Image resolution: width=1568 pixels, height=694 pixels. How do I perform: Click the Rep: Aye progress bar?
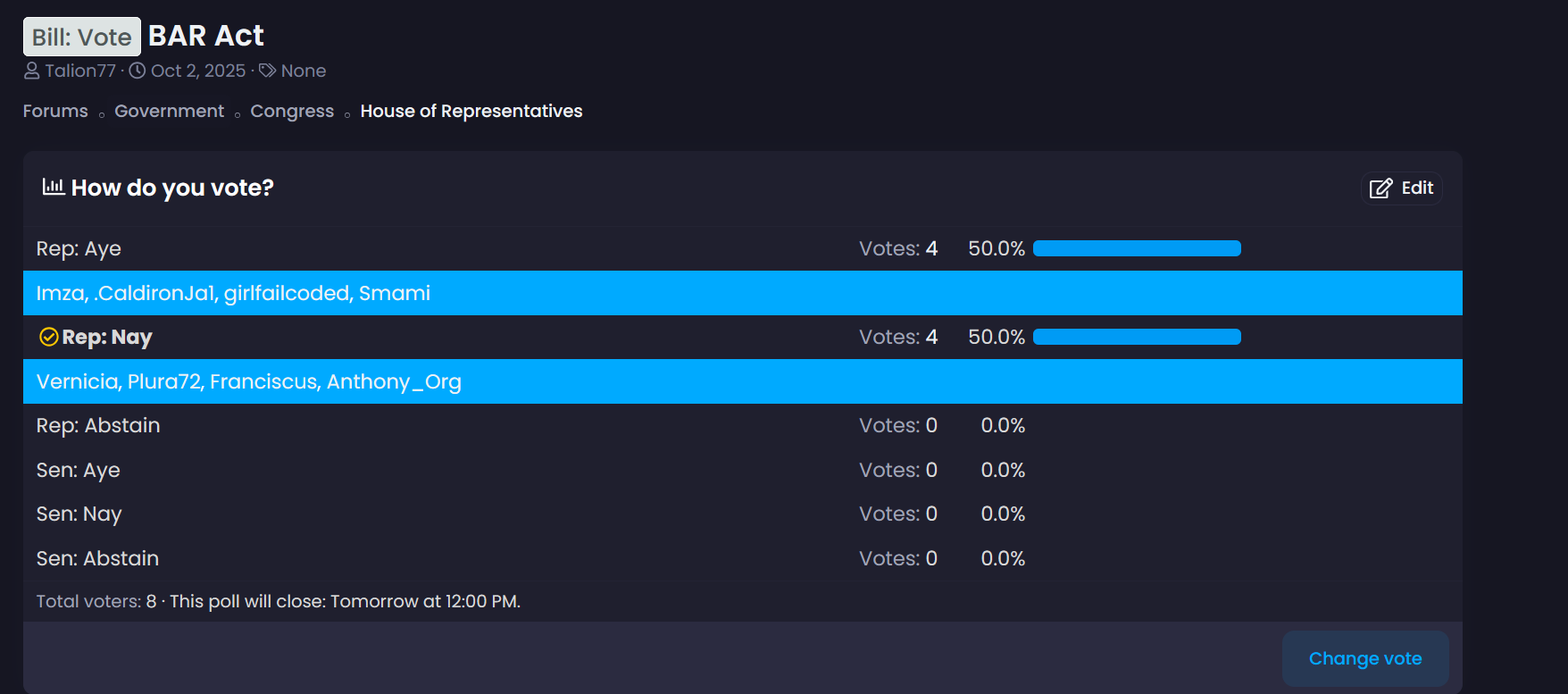(x=1137, y=248)
